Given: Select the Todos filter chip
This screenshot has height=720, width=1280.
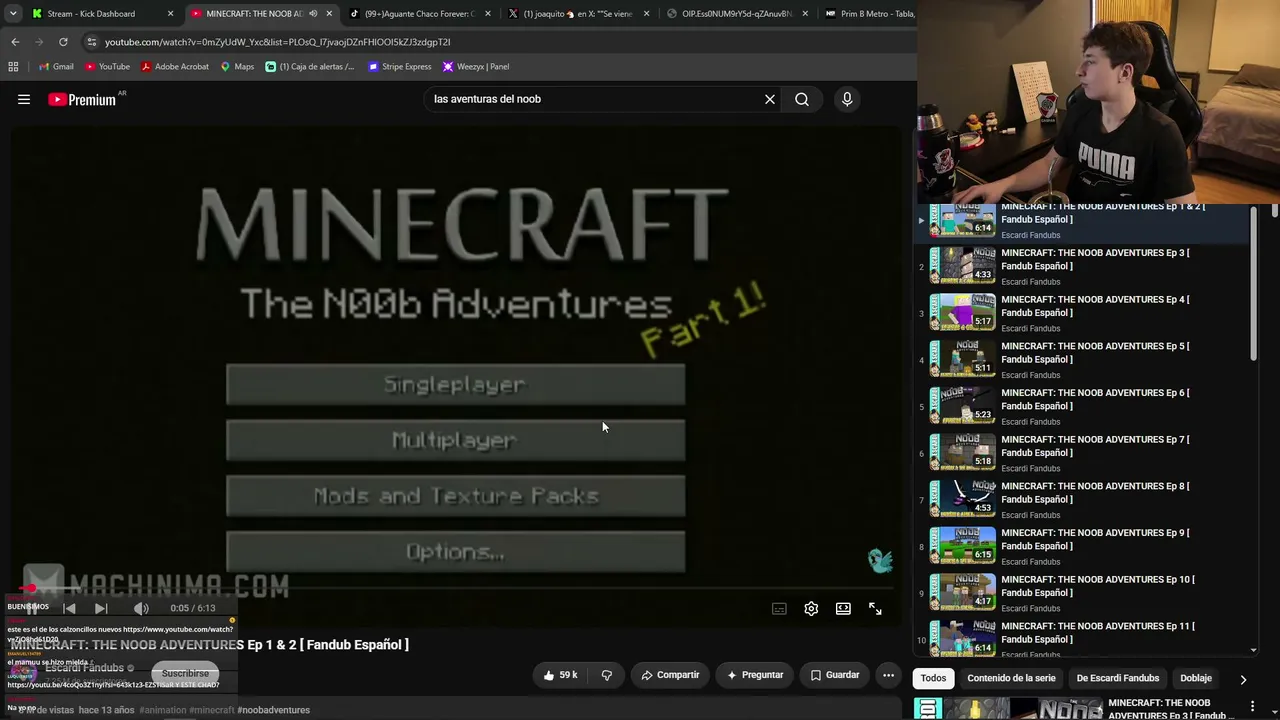Looking at the screenshot, I should 933,678.
